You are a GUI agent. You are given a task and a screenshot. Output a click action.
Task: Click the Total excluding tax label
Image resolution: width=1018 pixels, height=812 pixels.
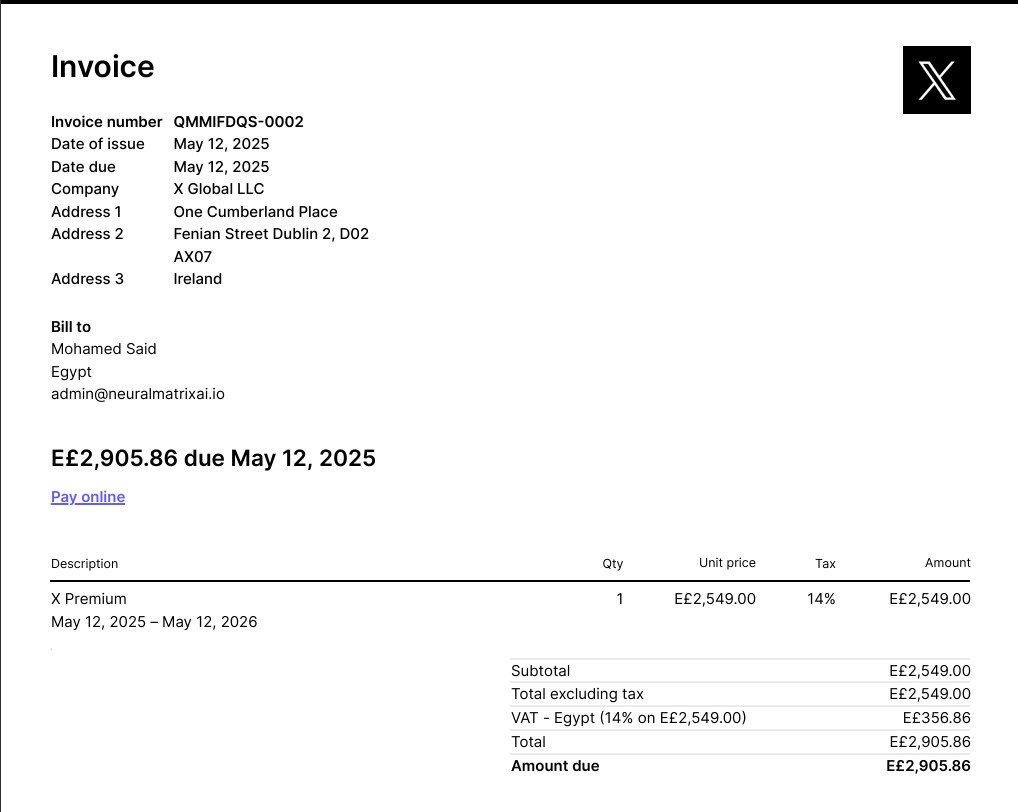click(x=577, y=694)
